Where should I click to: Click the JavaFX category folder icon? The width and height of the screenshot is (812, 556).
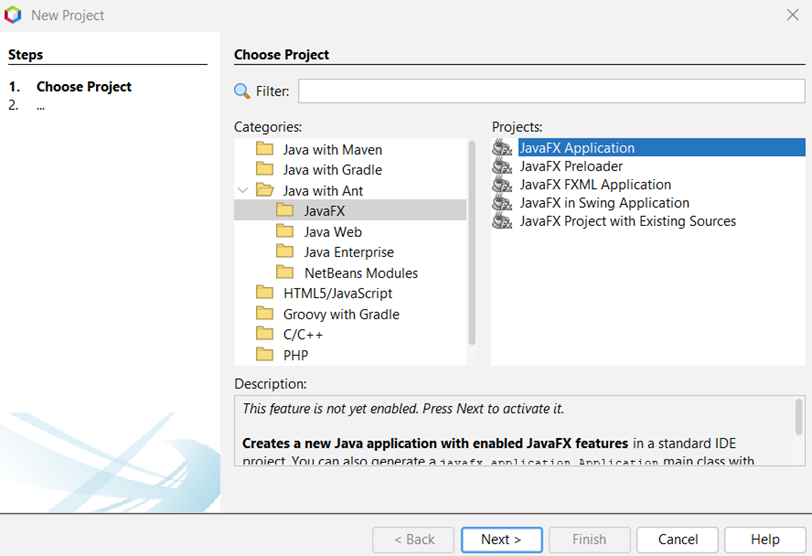click(285, 210)
